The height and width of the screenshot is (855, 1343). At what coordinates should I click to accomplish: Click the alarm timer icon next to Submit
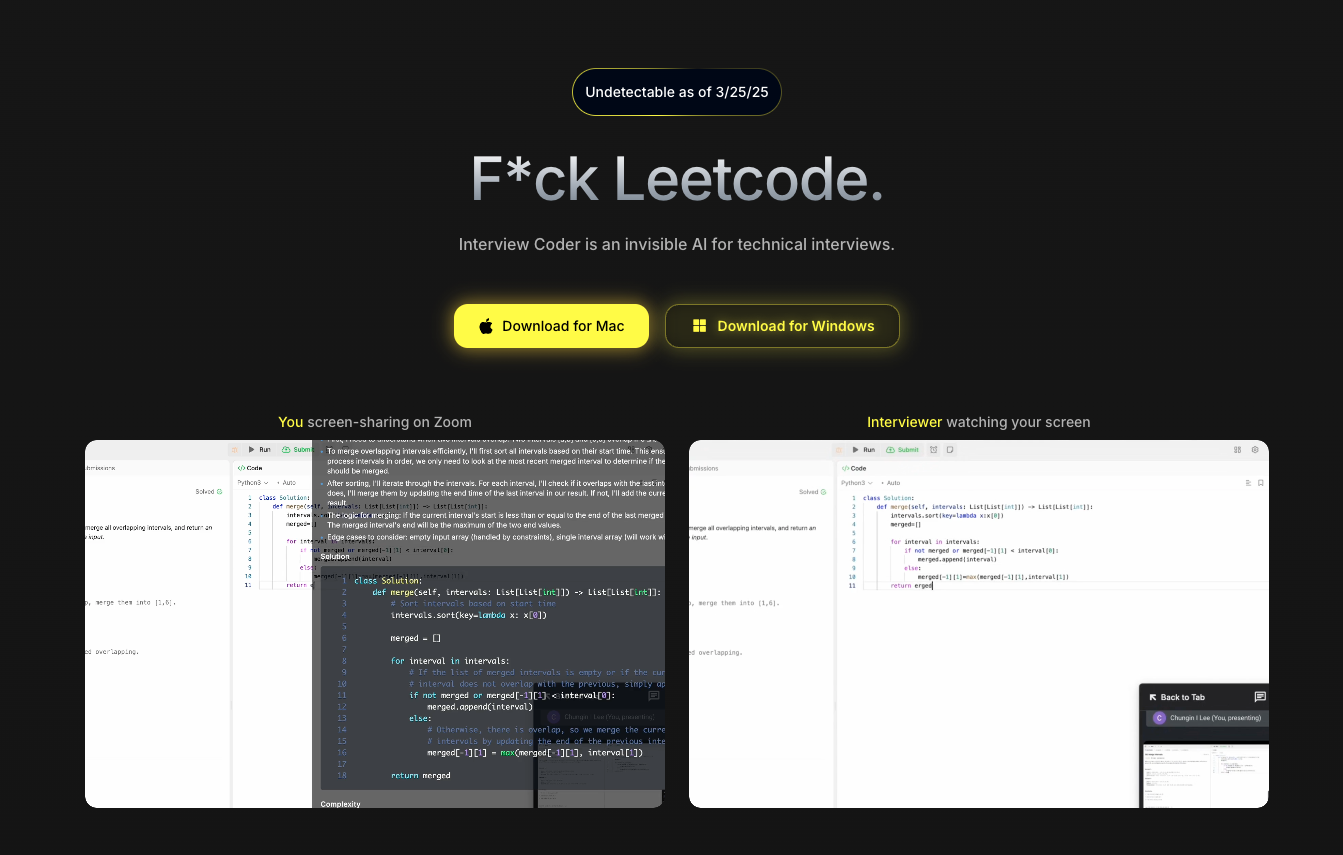[934, 450]
